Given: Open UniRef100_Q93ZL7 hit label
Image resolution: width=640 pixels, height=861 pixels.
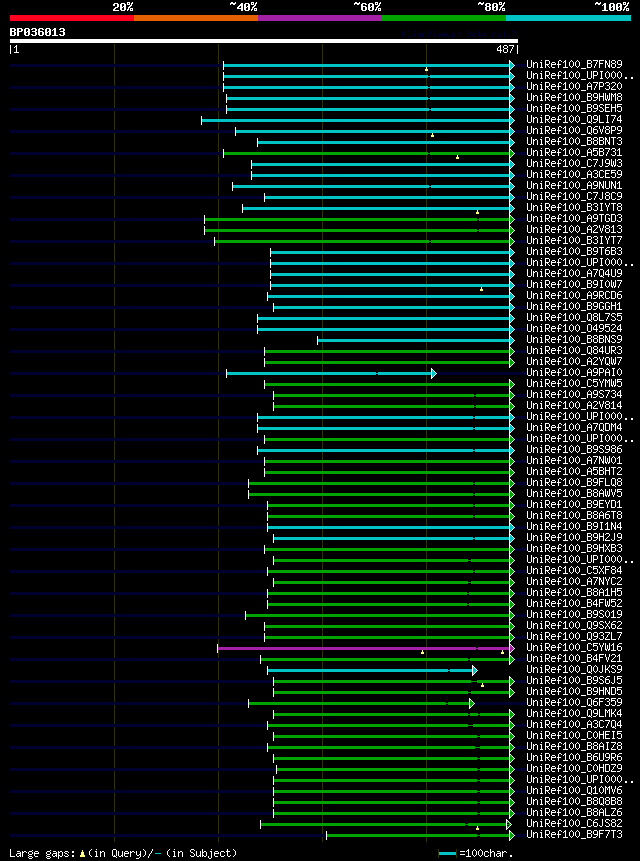Looking at the screenshot, I should coord(574,636).
